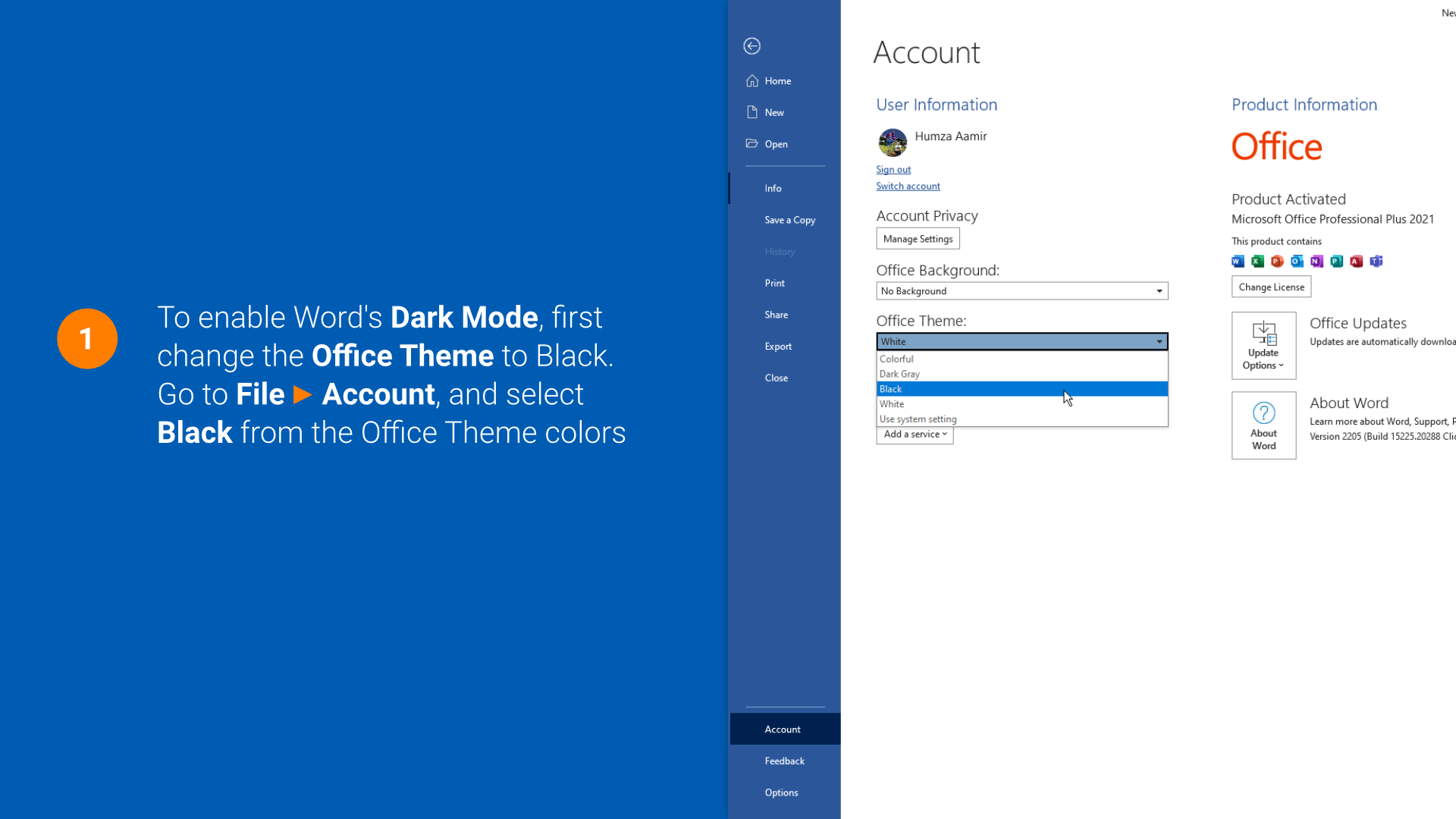Collapse the Office Theme dropdown arrow

coord(1159,342)
